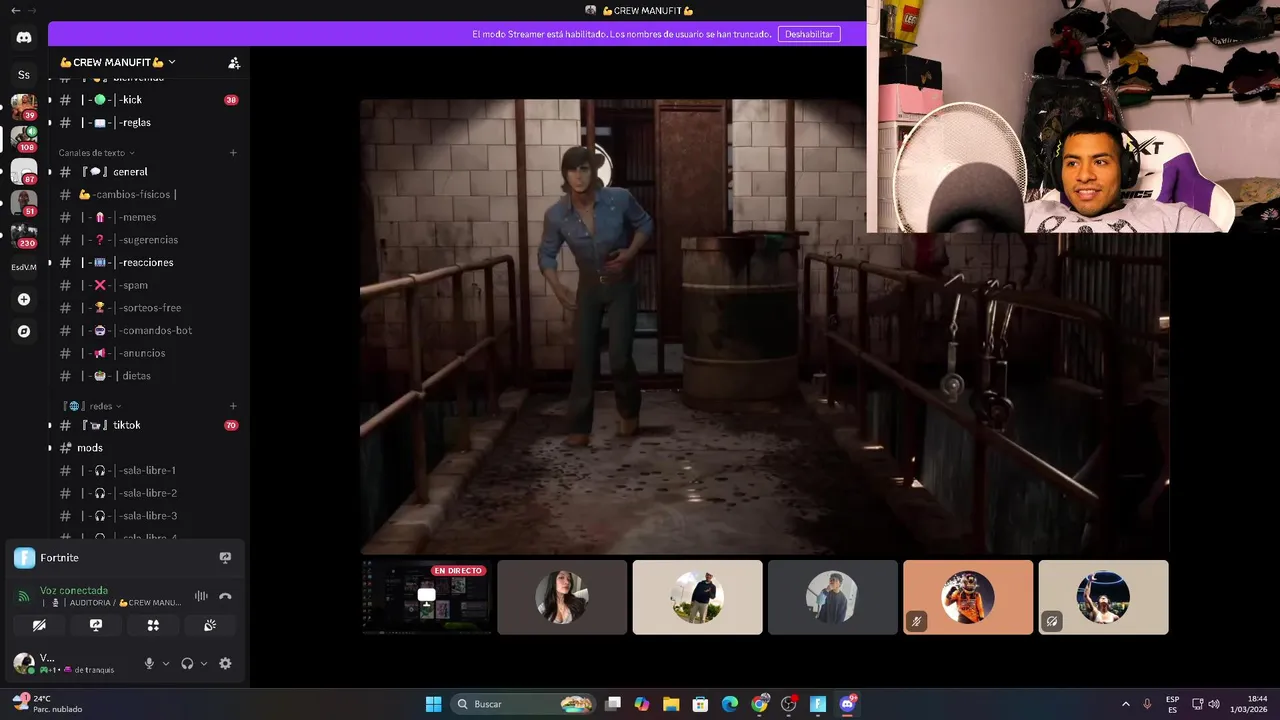The height and width of the screenshot is (720, 1280).
Task: Disconnect from voice channel
Action: [x=225, y=596]
